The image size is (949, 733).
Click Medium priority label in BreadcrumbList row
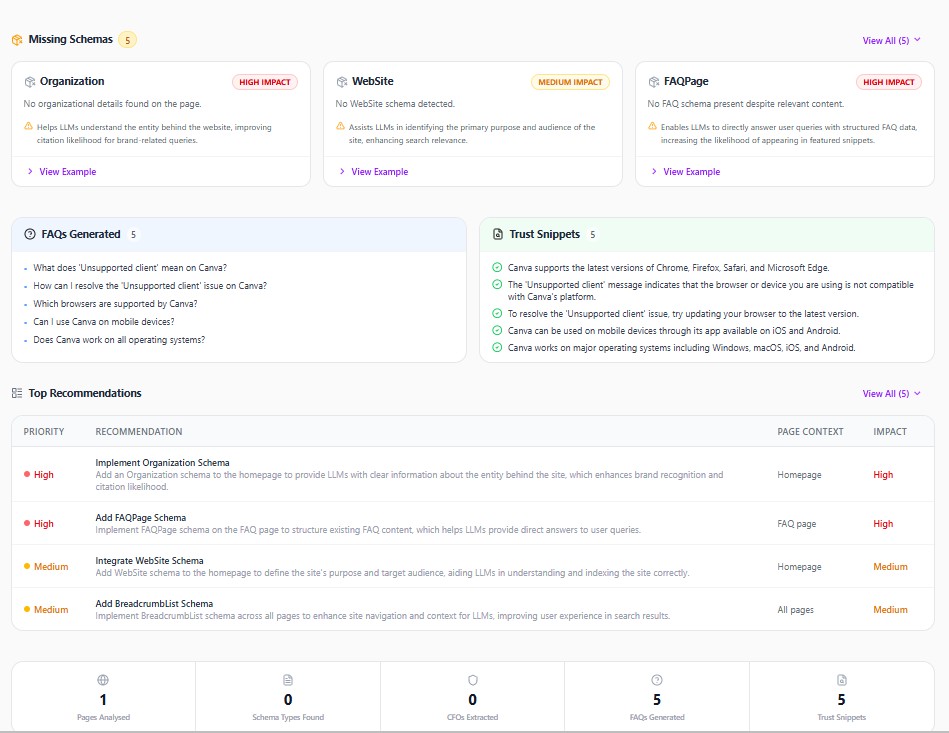(x=46, y=610)
